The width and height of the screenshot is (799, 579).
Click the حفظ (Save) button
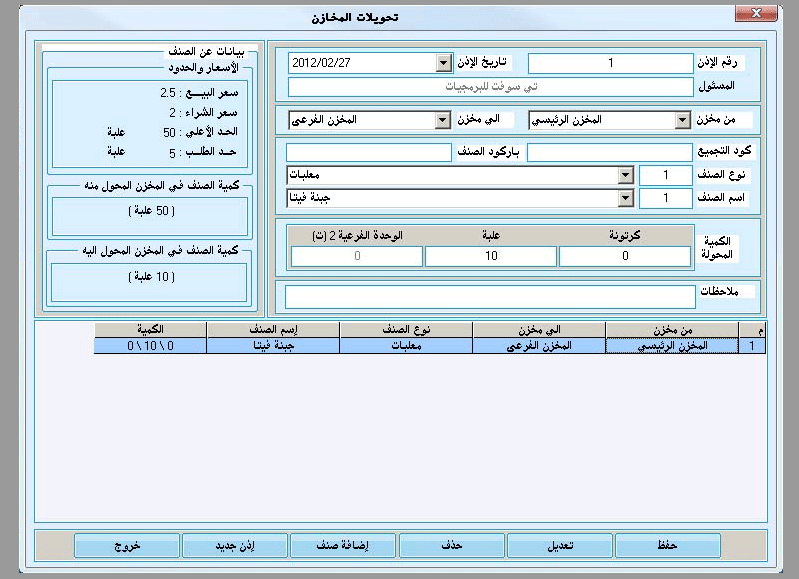point(668,545)
